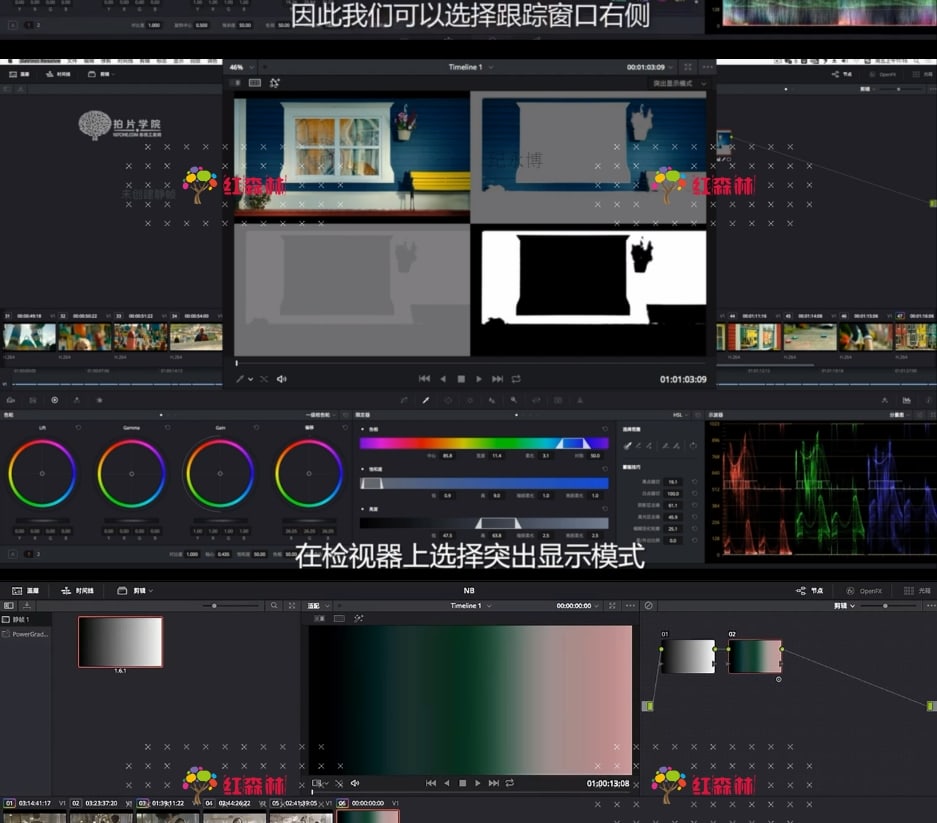
Task: Click the 100.0 matte finesse value field
Action: point(673,494)
